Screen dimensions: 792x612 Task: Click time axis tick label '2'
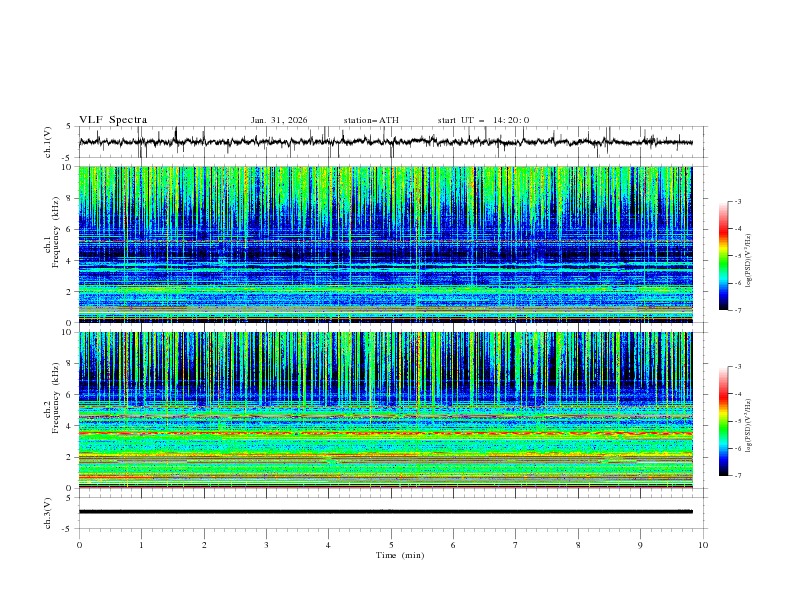(x=204, y=545)
